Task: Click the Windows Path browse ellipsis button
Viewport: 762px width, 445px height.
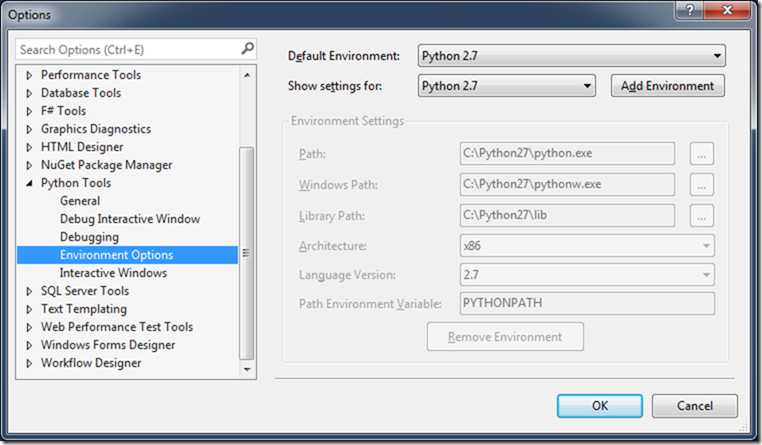Action: [702, 185]
